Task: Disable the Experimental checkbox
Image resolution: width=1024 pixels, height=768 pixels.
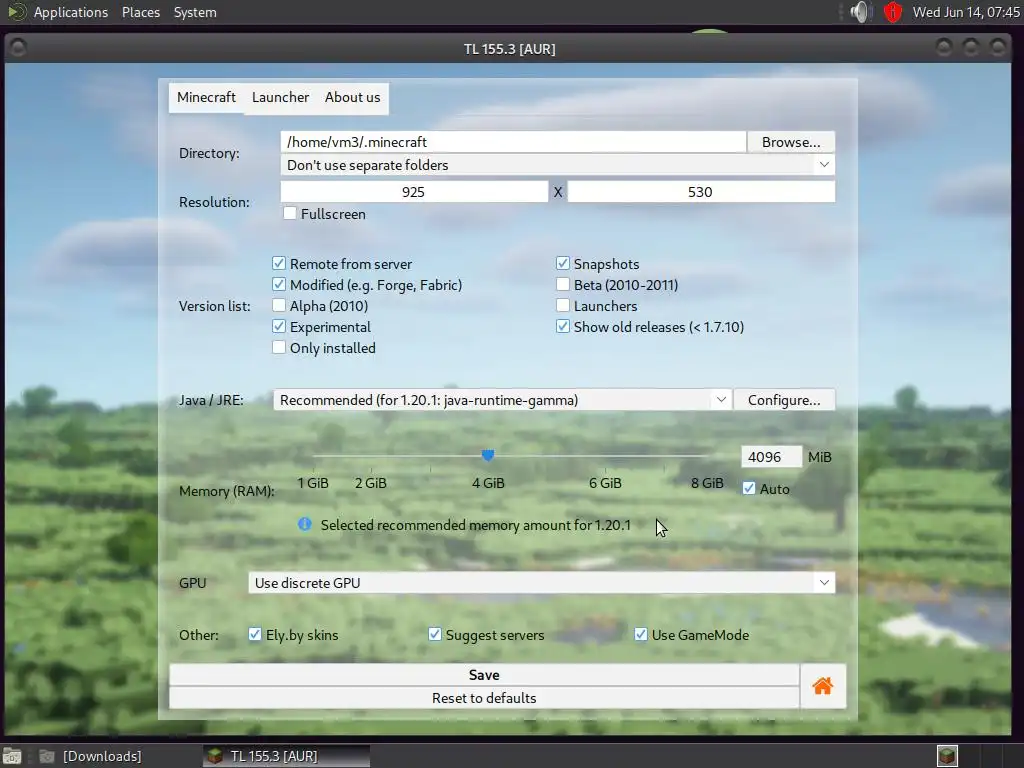Action: pos(279,326)
